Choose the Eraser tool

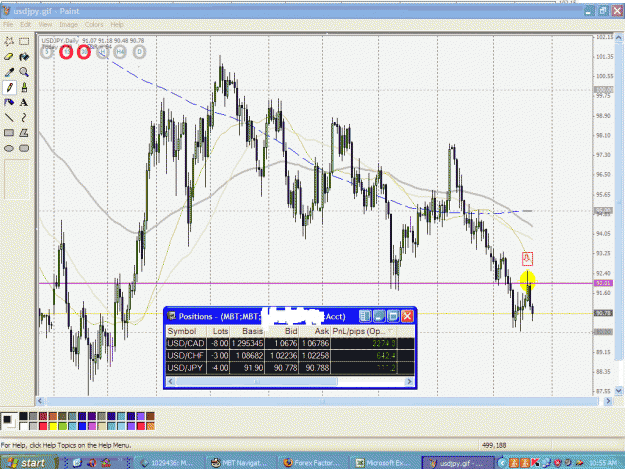point(9,57)
